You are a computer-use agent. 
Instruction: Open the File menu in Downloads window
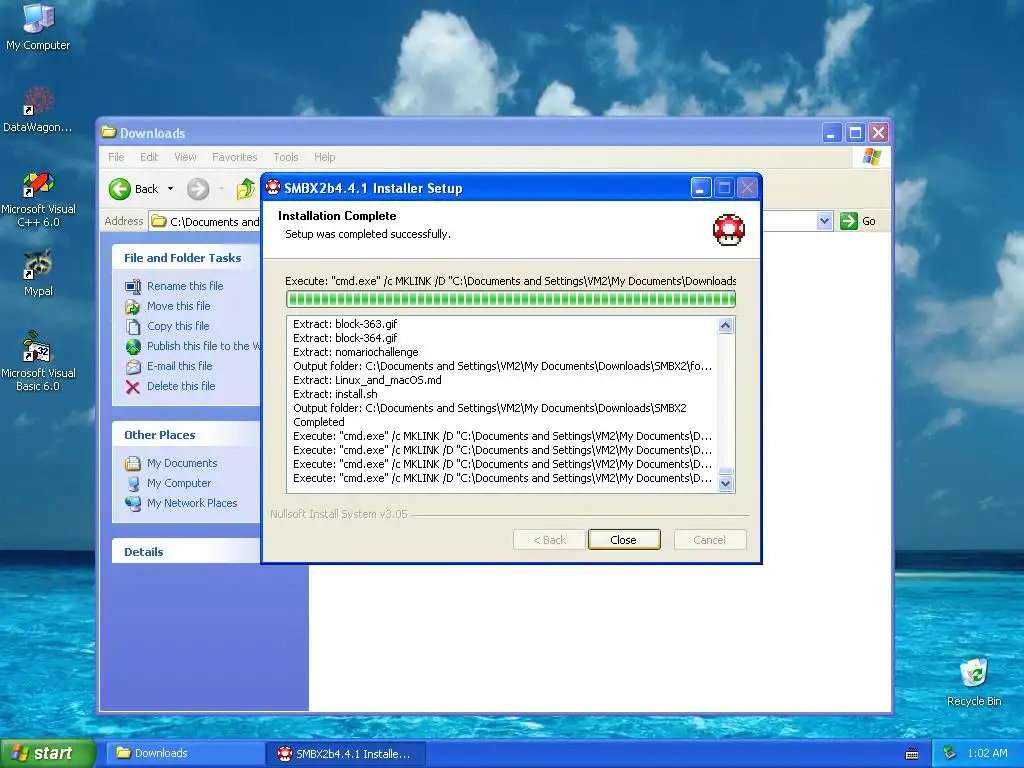coord(116,157)
